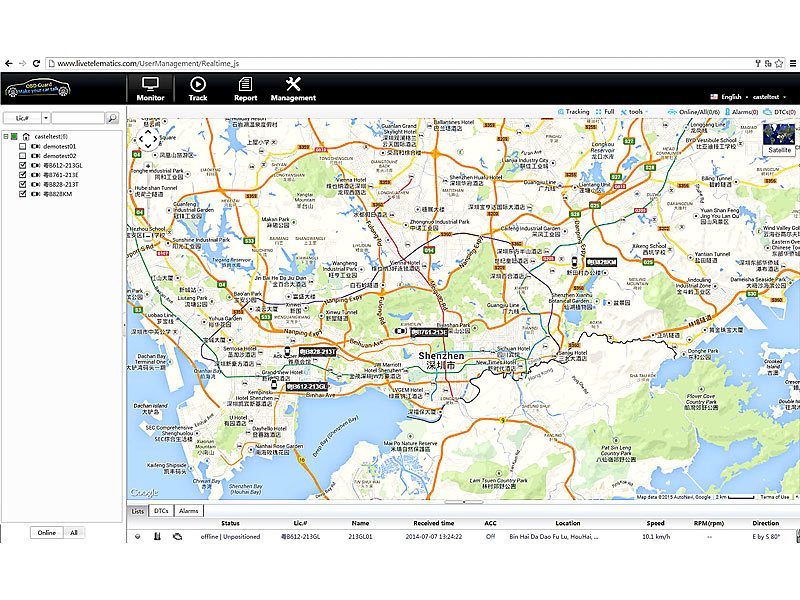800x600 pixels.
Task: Sort list by Received time column
Action: coord(434,523)
